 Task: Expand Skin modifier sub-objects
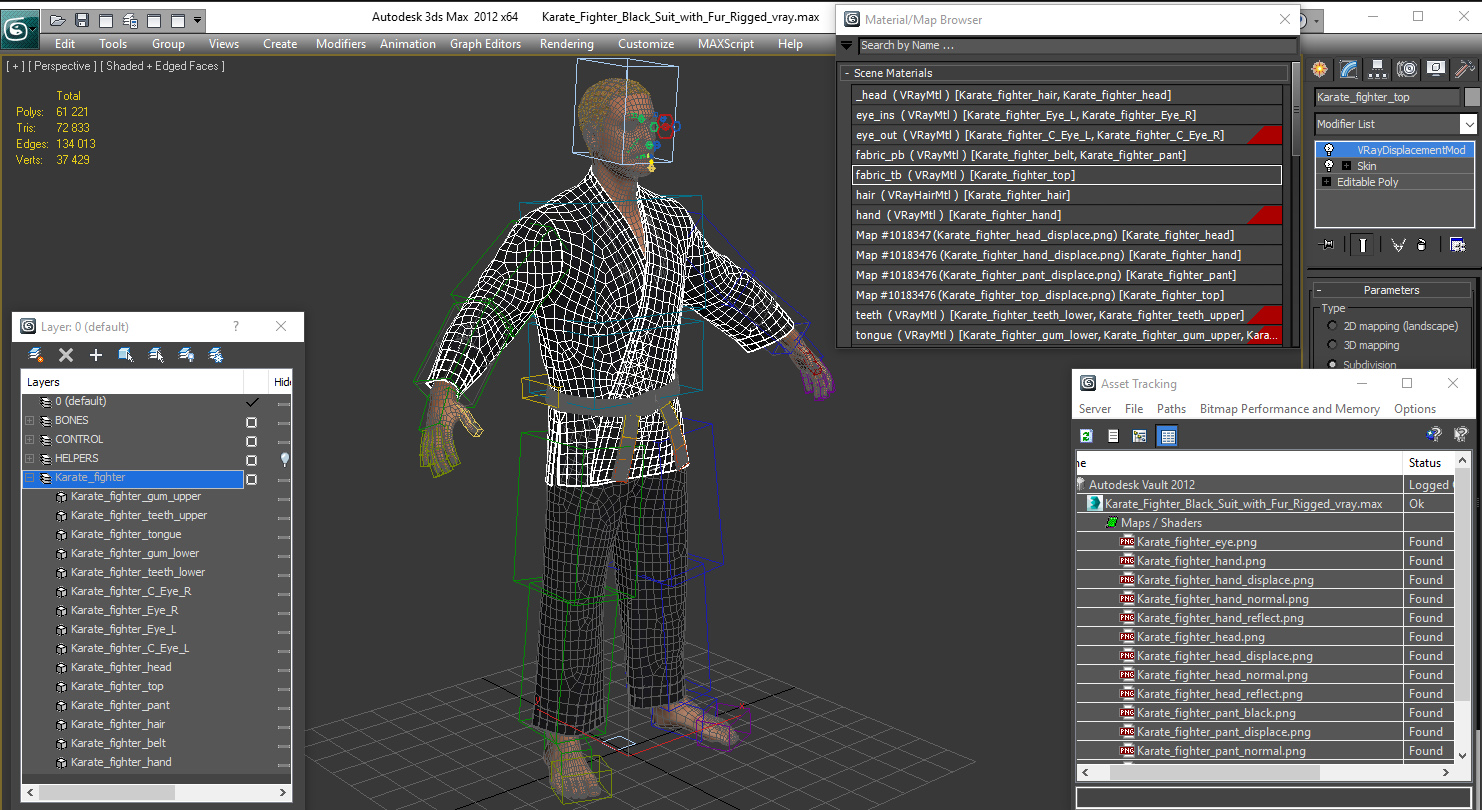pyautogui.click(x=1346, y=166)
